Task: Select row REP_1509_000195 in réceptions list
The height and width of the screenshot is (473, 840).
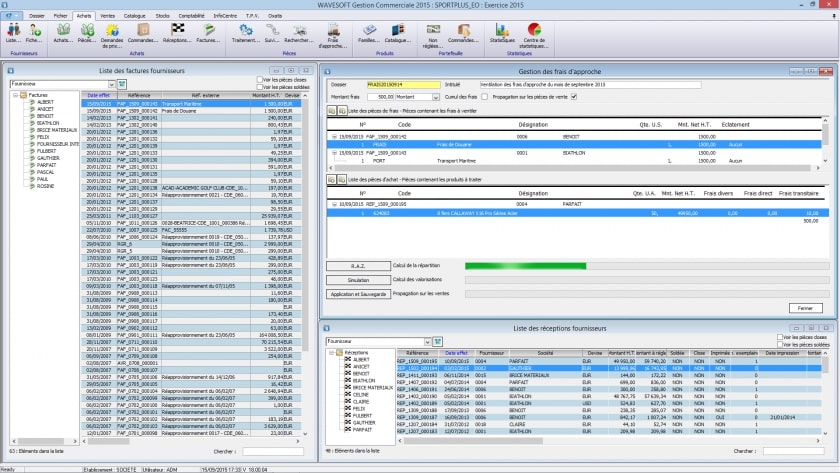Action: (609, 361)
